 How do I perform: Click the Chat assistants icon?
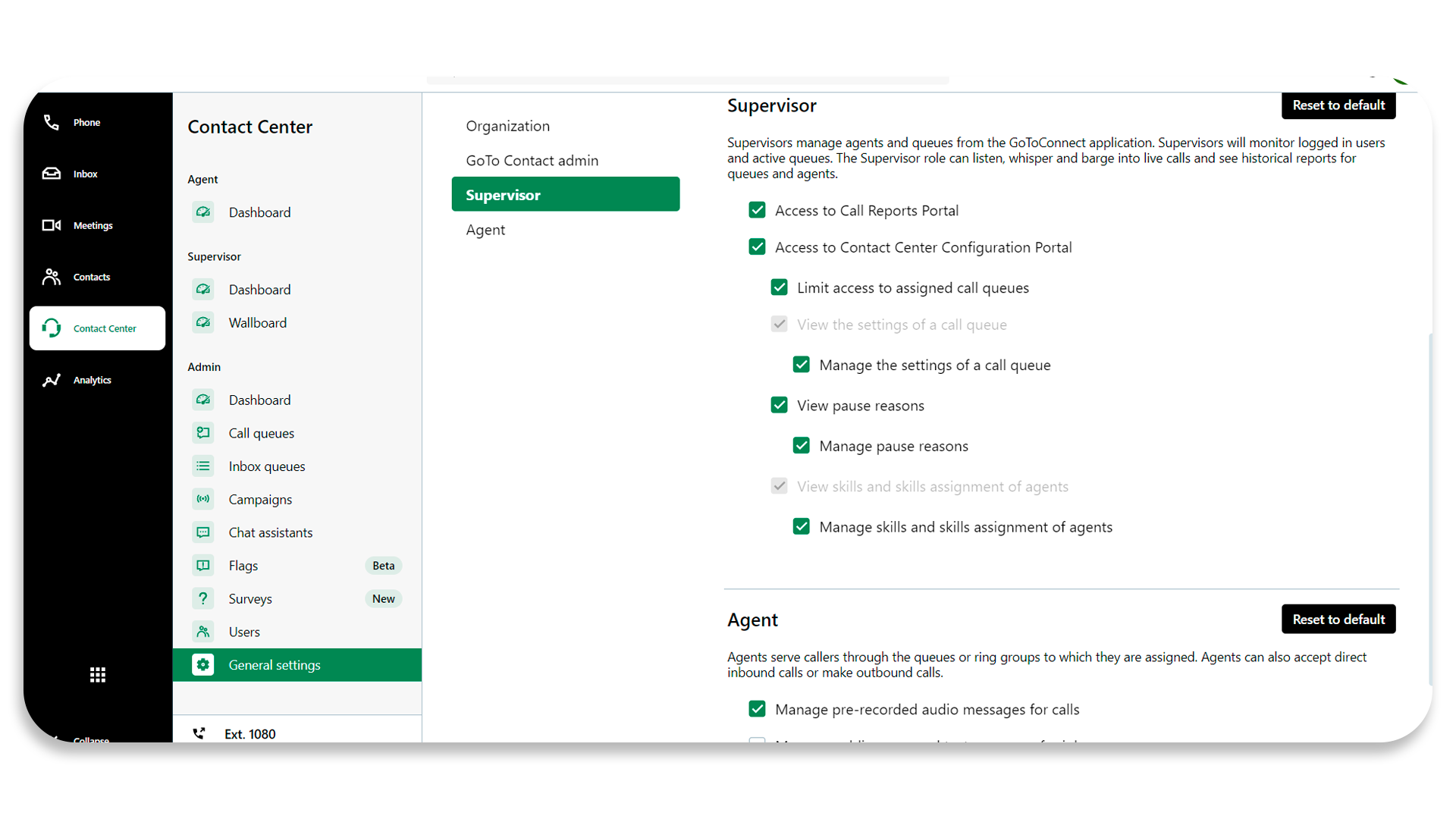tap(203, 532)
